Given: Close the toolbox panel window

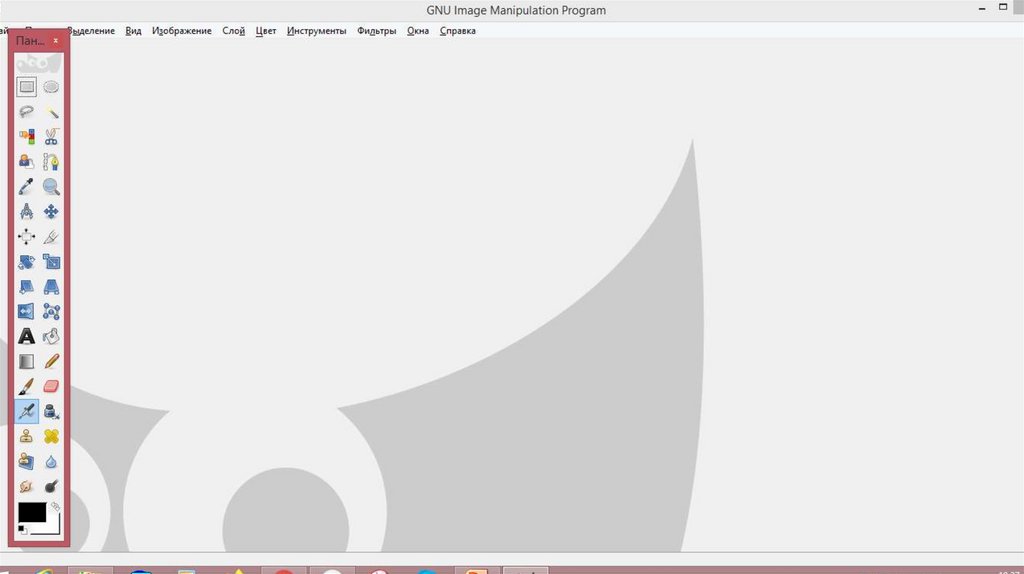Looking at the screenshot, I should 56,41.
